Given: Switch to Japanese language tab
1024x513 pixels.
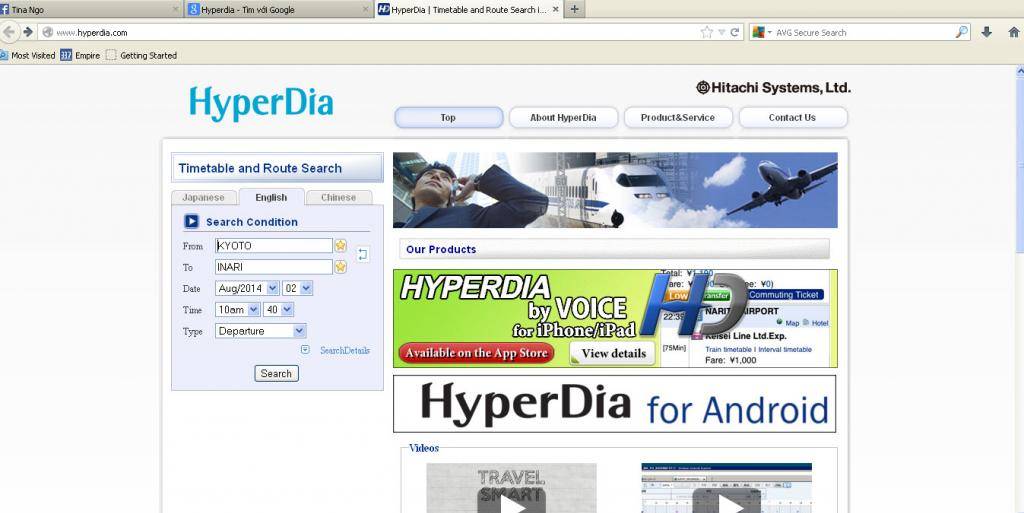Looking at the screenshot, I should (x=203, y=197).
